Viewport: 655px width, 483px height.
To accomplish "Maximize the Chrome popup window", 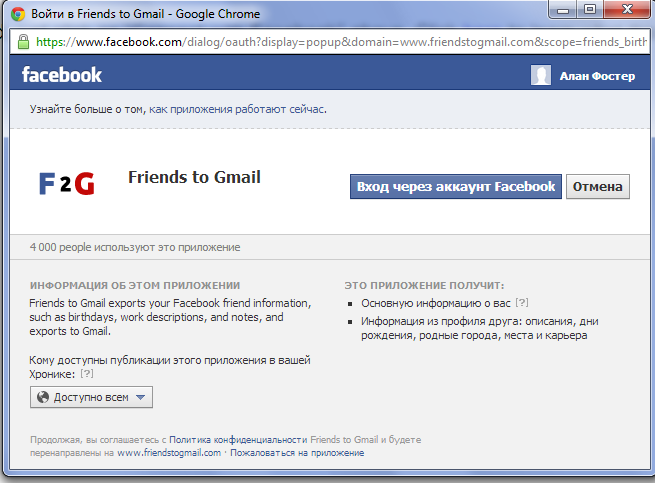I will [590, 9].
